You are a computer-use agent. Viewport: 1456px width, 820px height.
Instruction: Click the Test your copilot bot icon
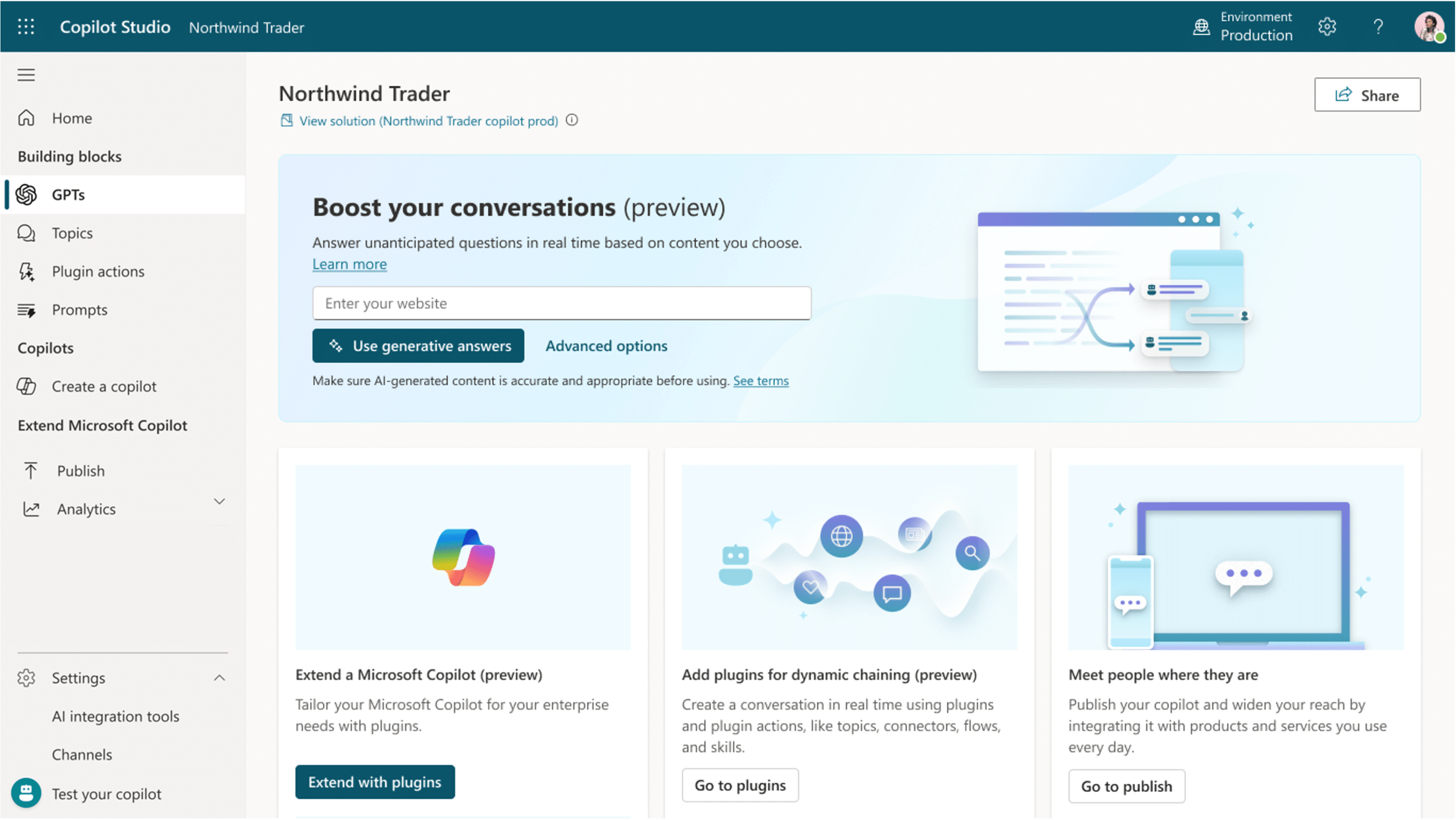tap(26, 793)
